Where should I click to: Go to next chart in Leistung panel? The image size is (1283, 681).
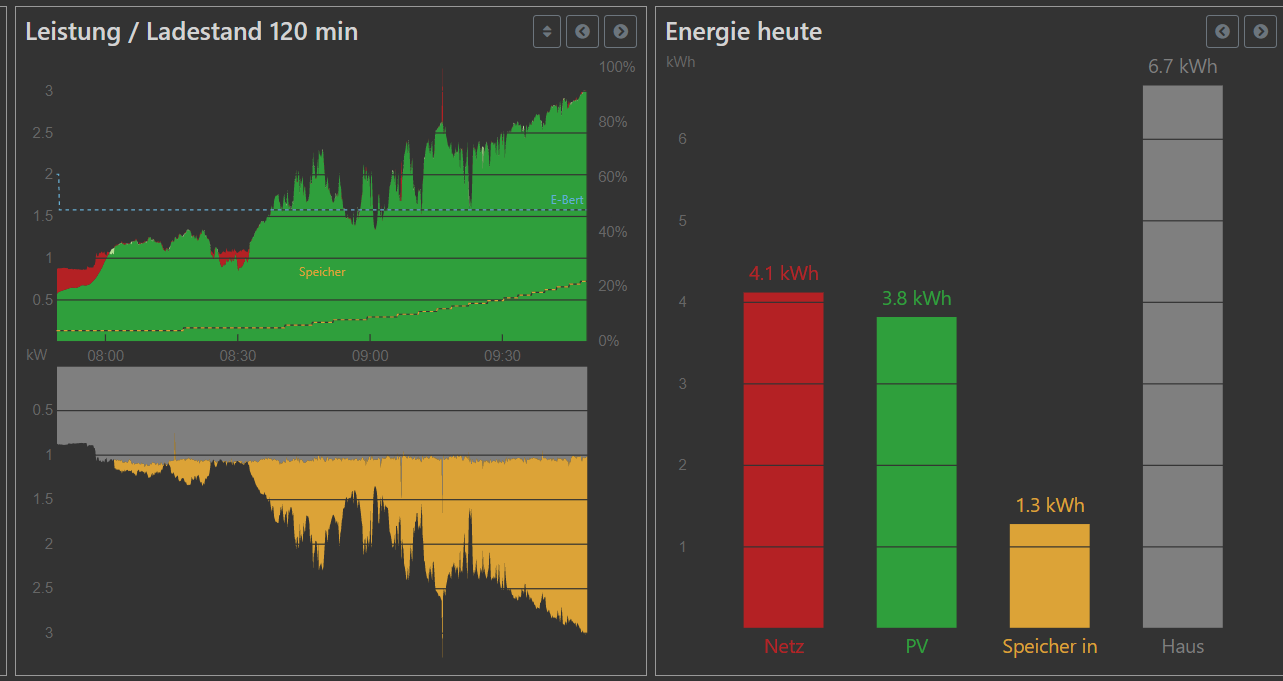point(621,32)
